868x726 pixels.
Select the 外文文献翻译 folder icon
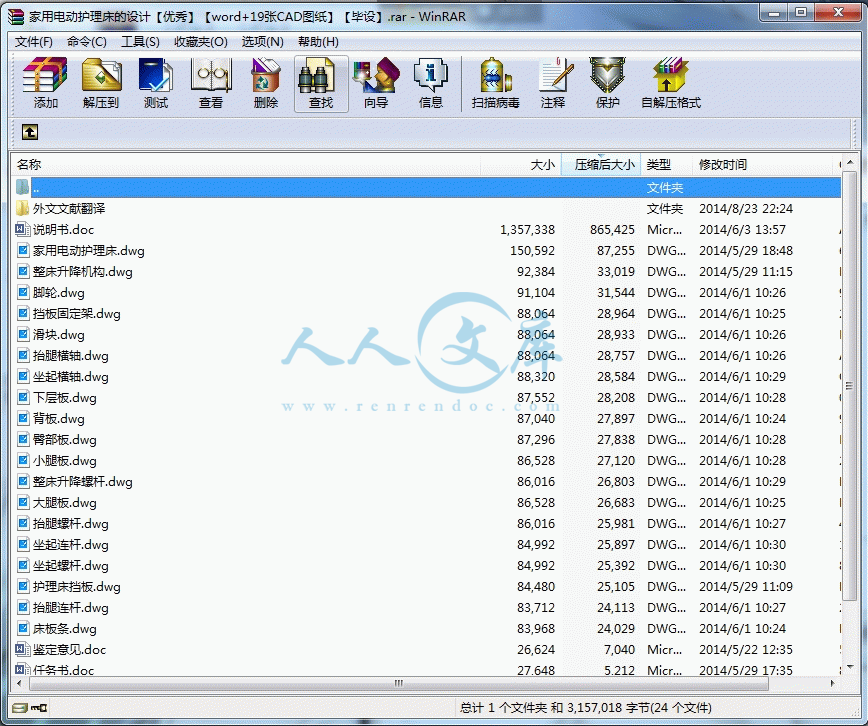click(22, 208)
